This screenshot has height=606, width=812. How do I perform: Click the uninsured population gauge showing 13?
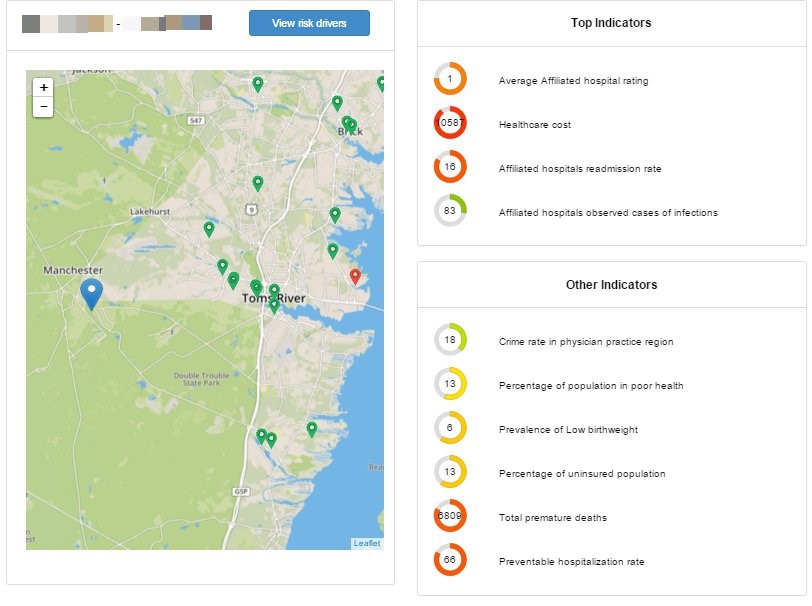tap(450, 472)
